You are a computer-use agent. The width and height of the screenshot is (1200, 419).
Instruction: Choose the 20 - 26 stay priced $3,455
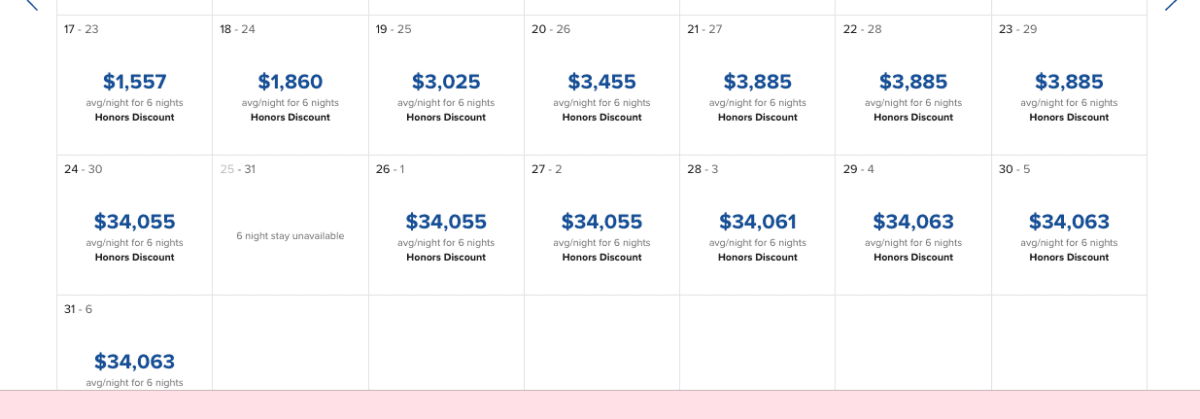pos(602,85)
